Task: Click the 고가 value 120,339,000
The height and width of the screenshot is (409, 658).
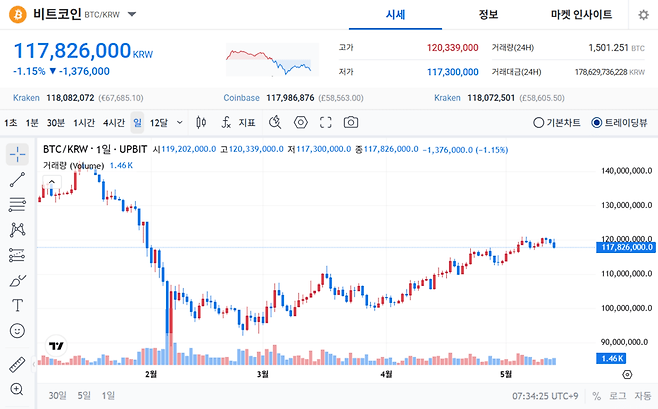Action: tap(452, 48)
